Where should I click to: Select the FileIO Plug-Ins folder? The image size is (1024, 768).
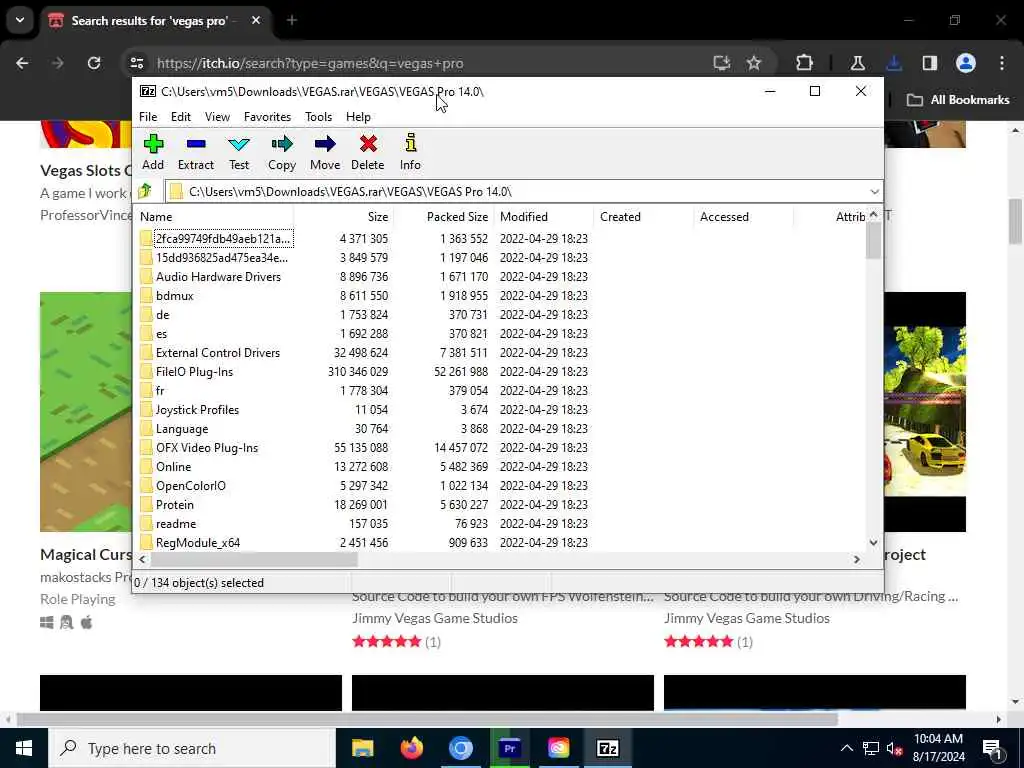pos(194,372)
